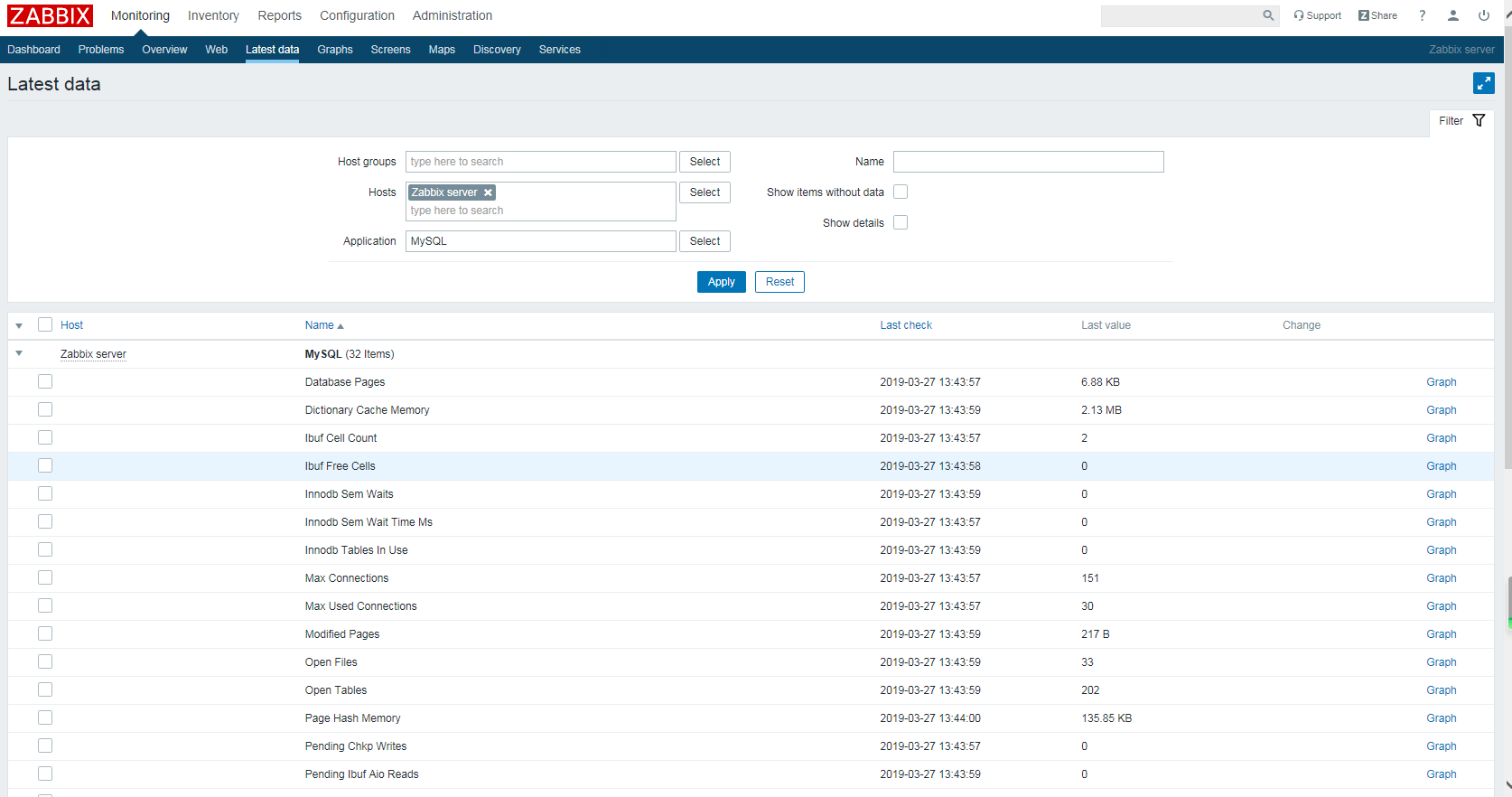
Task: Click Select next to Hosts
Action: point(705,192)
